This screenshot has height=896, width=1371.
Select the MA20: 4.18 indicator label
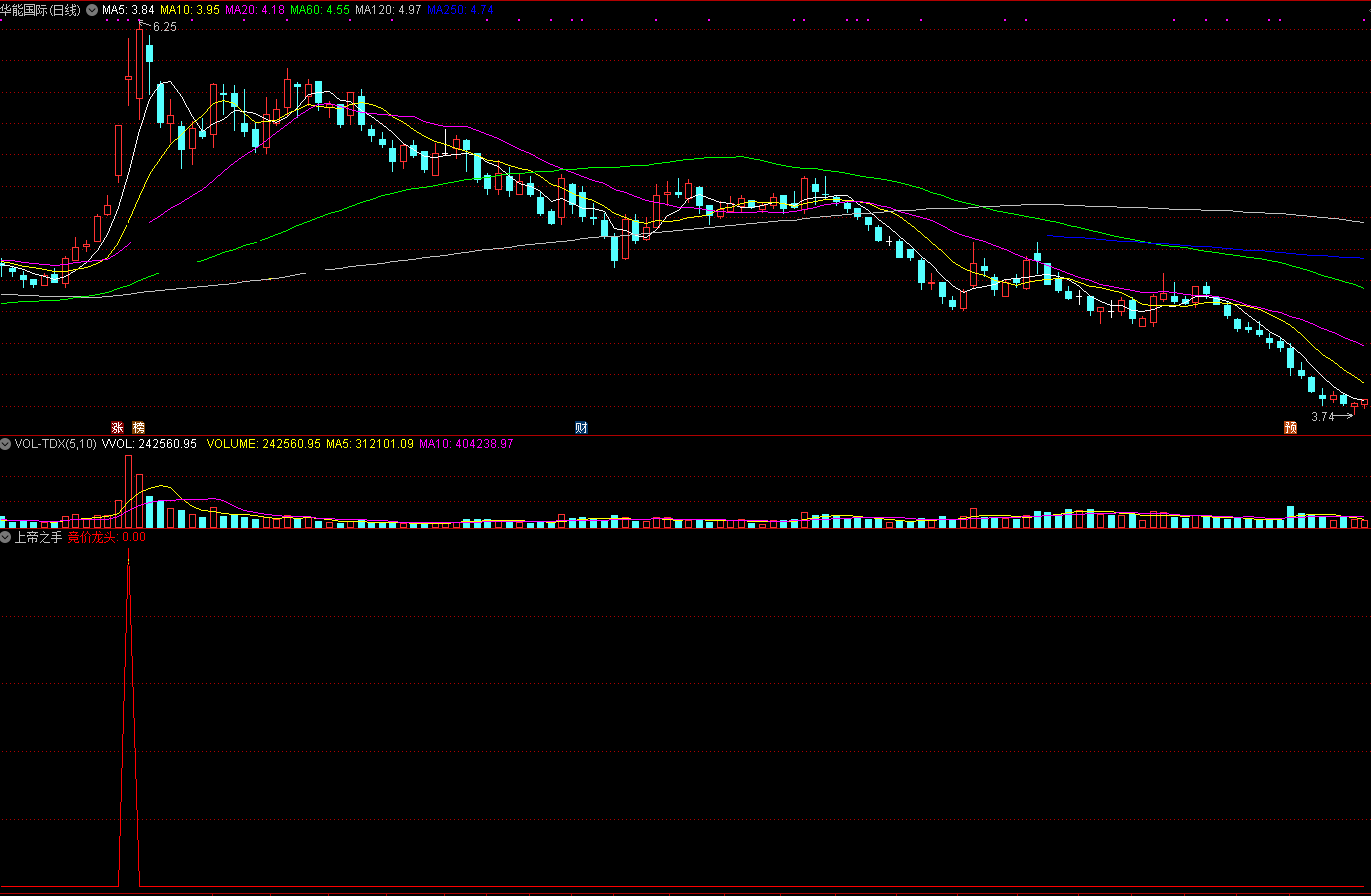255,9
